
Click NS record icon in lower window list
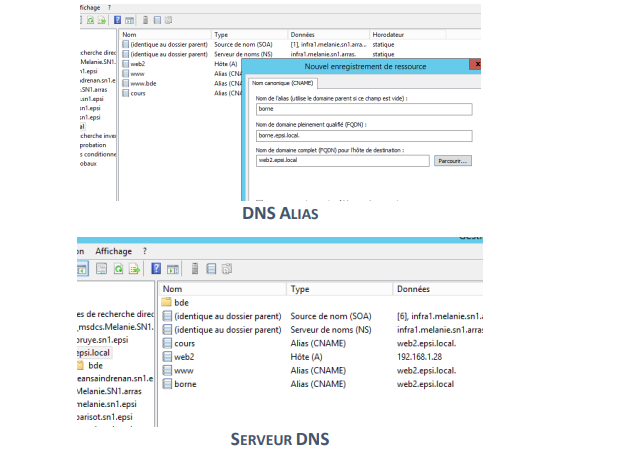[167, 329]
